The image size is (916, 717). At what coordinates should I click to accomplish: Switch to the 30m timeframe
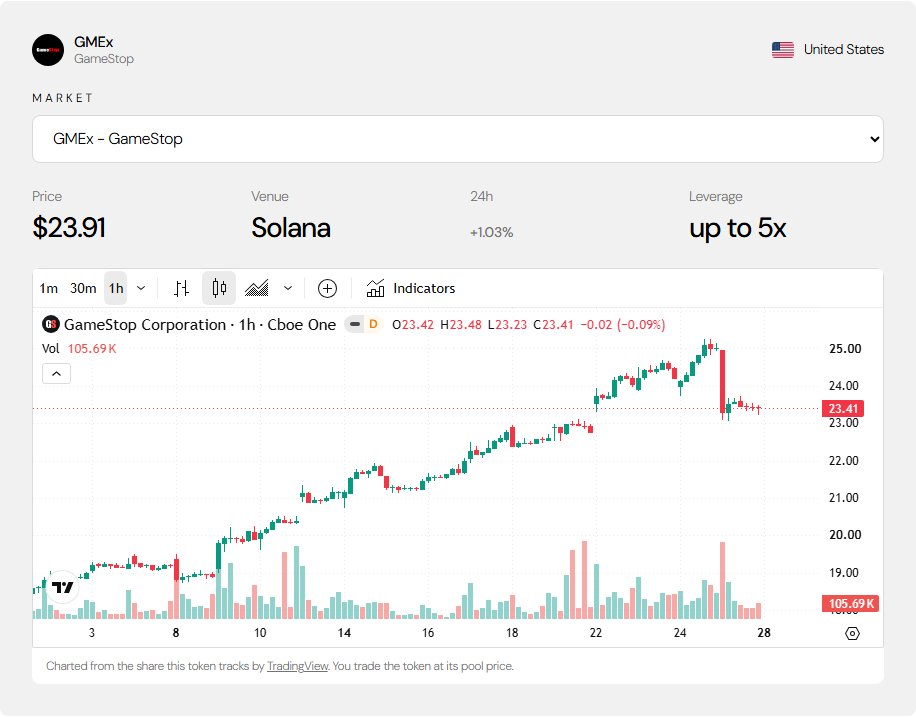[x=83, y=288]
